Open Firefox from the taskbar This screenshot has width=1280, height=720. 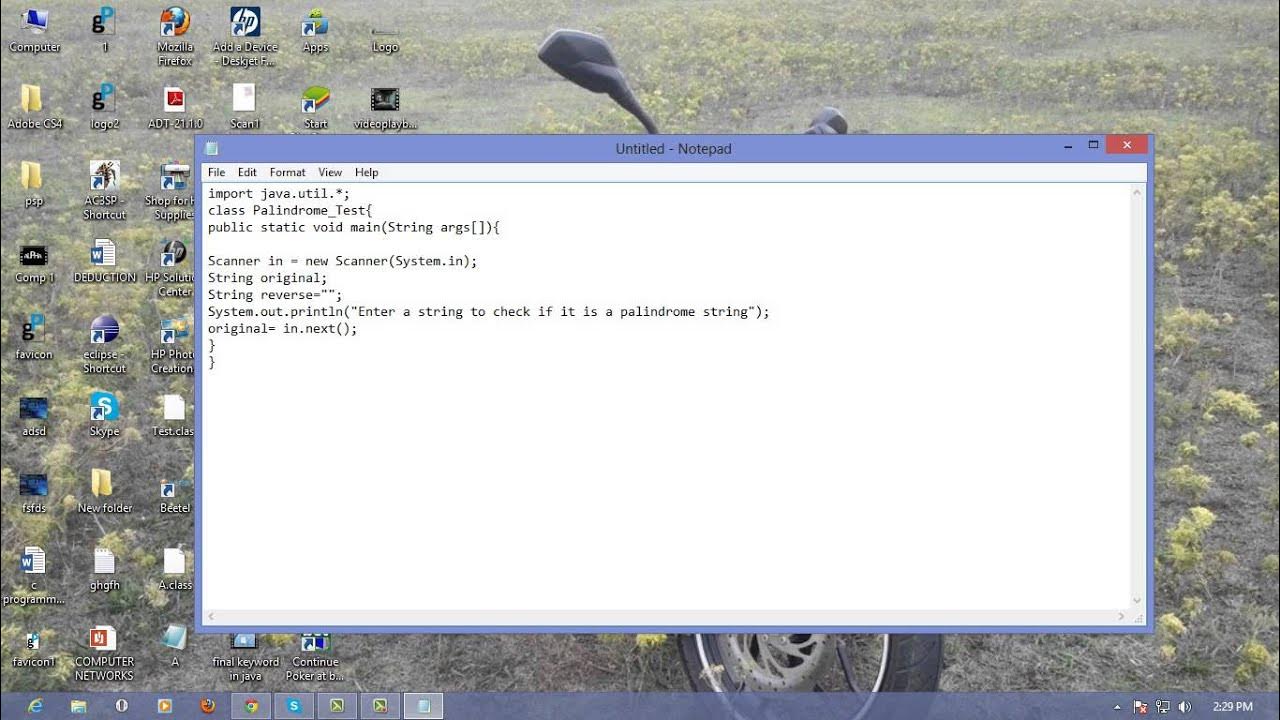208,705
